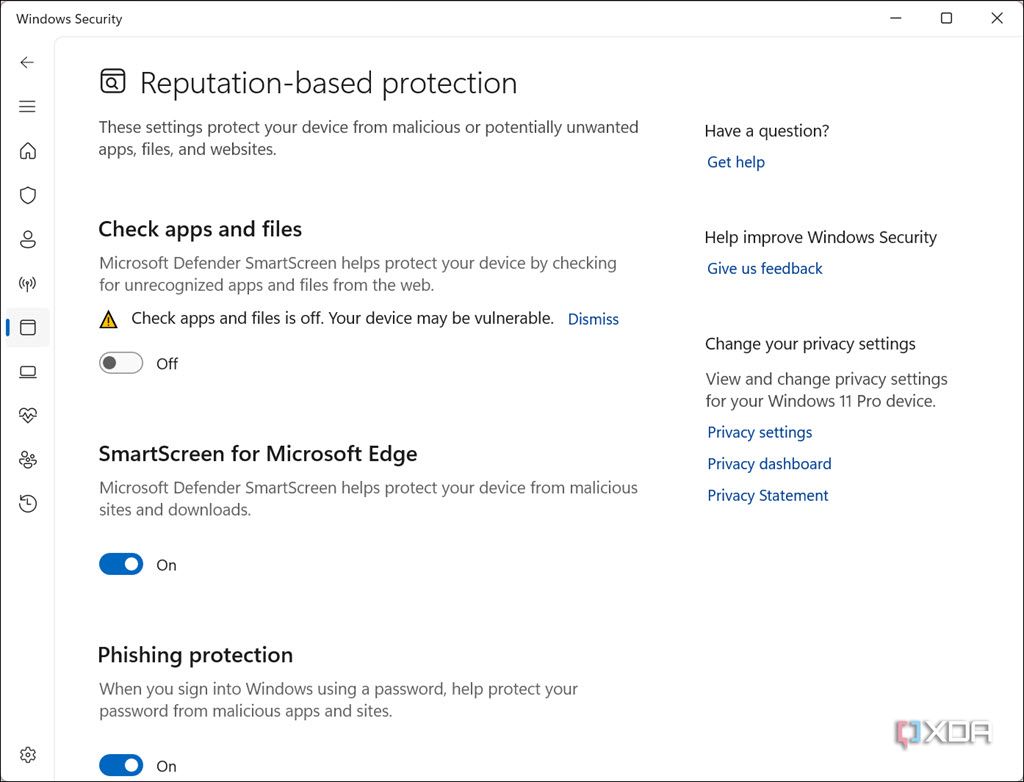Open Firewall & network protection icon
Viewport: 1024px width, 782px height.
pos(27,283)
